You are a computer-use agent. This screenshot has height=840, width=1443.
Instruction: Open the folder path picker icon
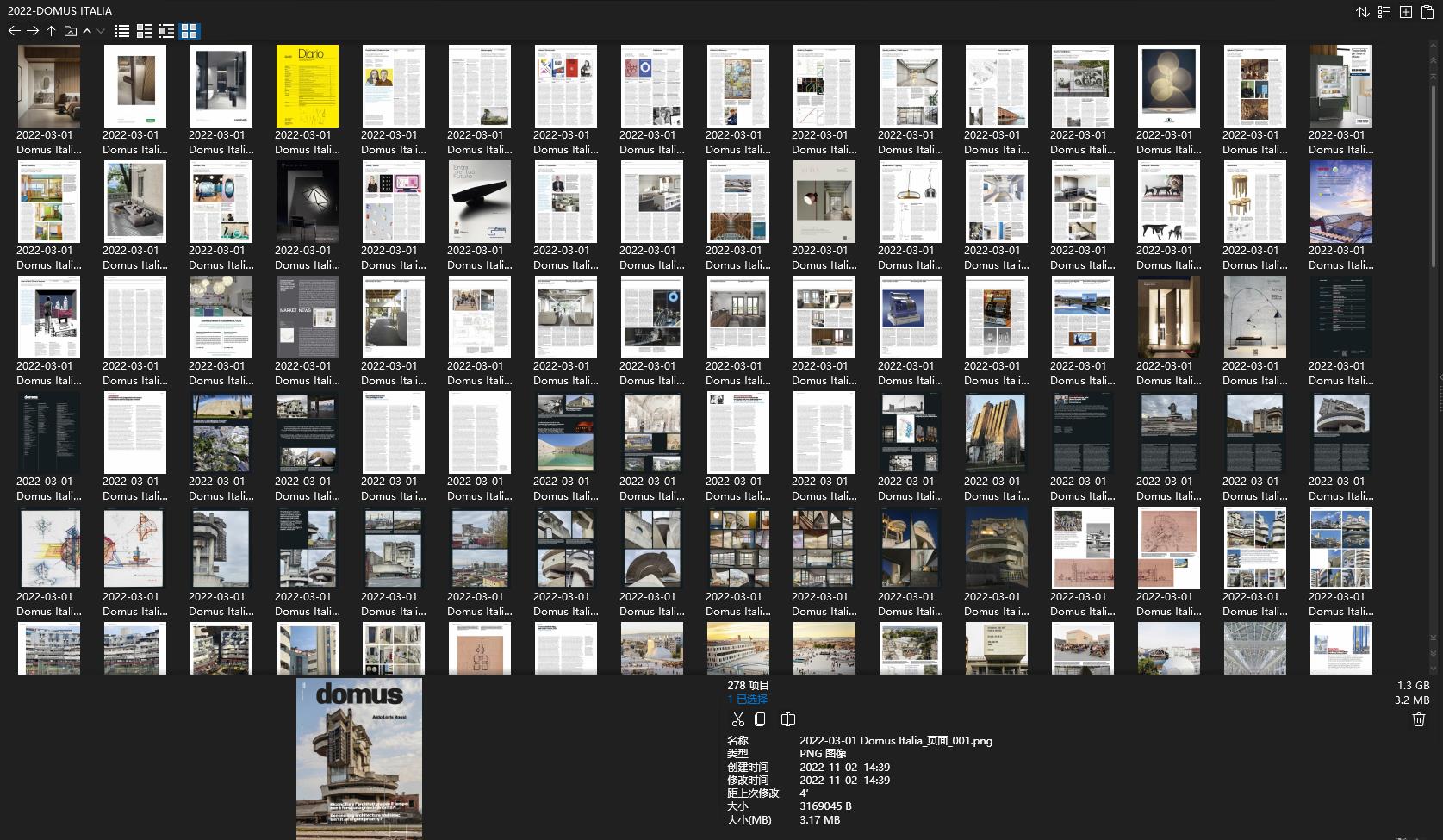(x=70, y=31)
